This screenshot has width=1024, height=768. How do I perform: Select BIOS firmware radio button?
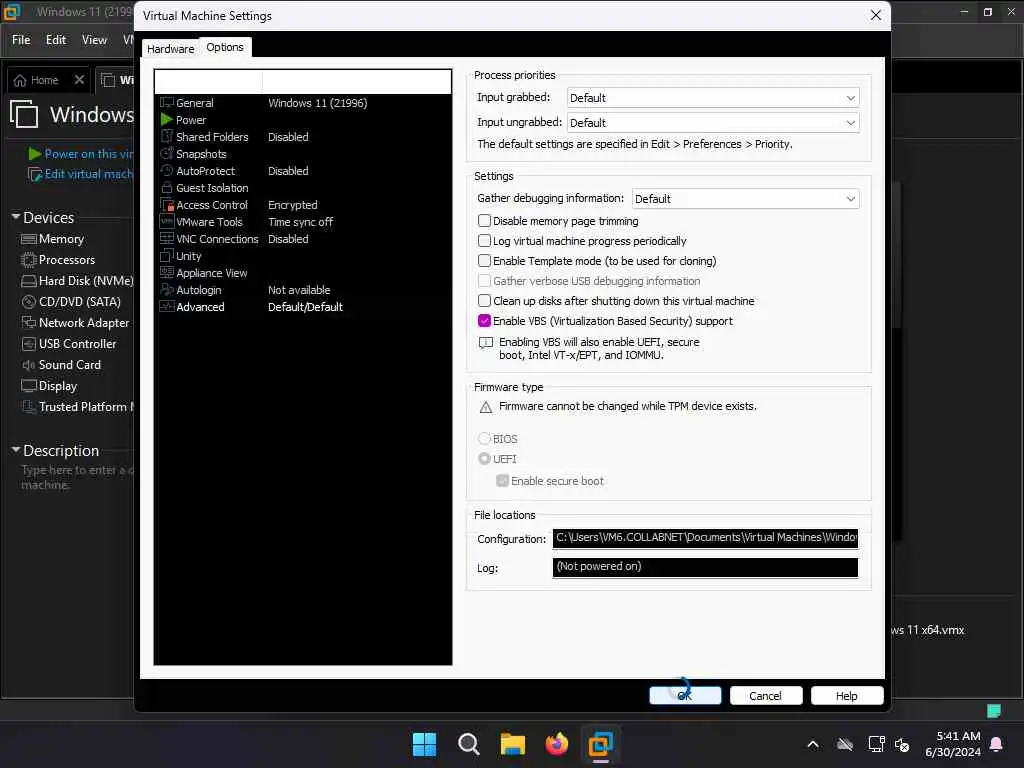coord(484,439)
